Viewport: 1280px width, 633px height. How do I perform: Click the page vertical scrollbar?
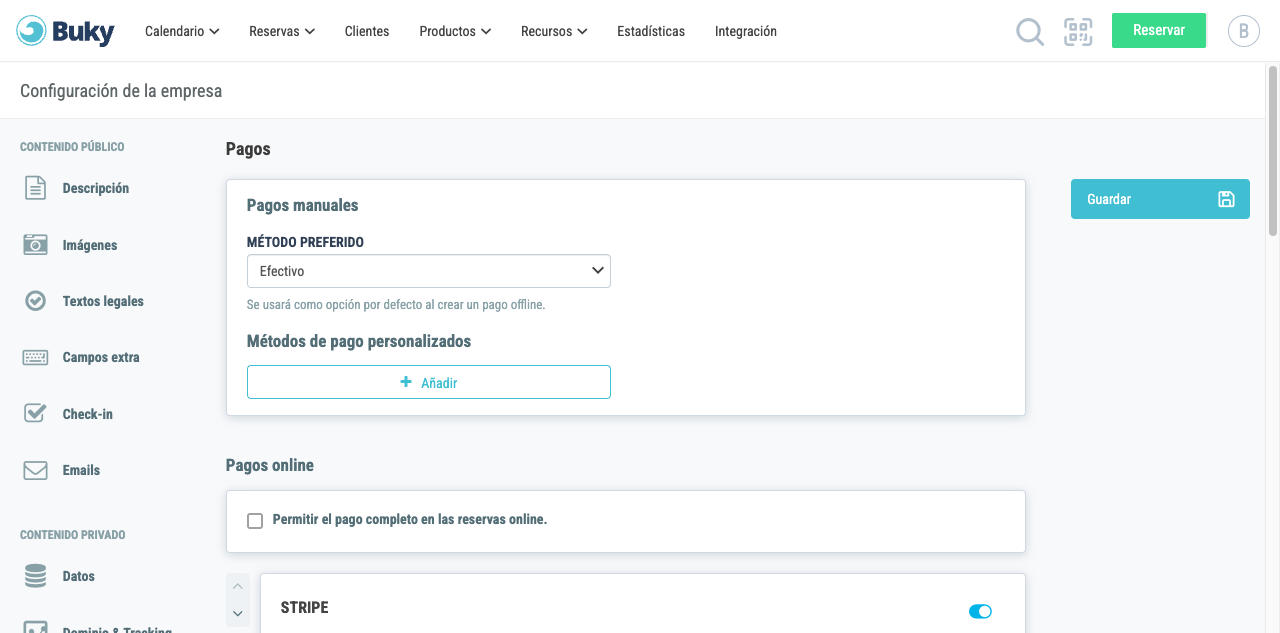point(1273,150)
